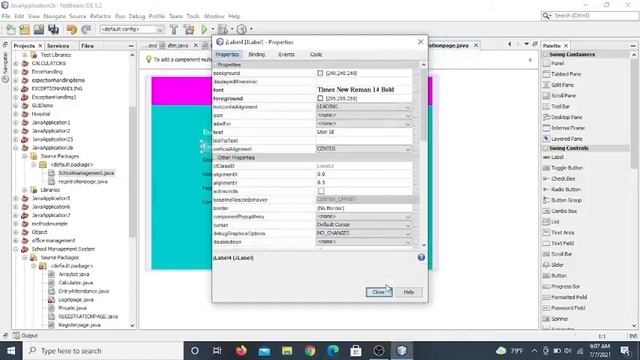The width and height of the screenshot is (640, 360).
Task: Click the New File toolbar icon
Action: coord(11,29)
